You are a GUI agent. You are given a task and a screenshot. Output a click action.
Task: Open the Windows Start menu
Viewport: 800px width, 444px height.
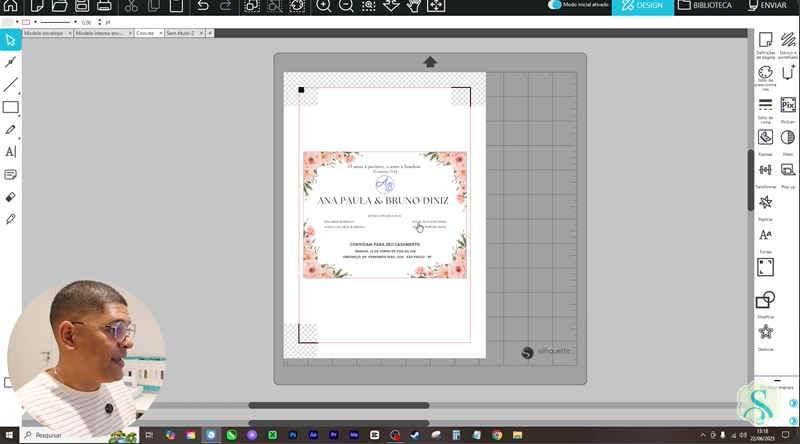pos(9,435)
